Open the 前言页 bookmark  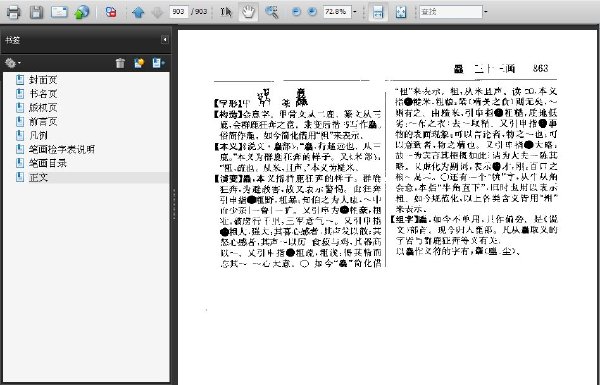click(x=43, y=121)
